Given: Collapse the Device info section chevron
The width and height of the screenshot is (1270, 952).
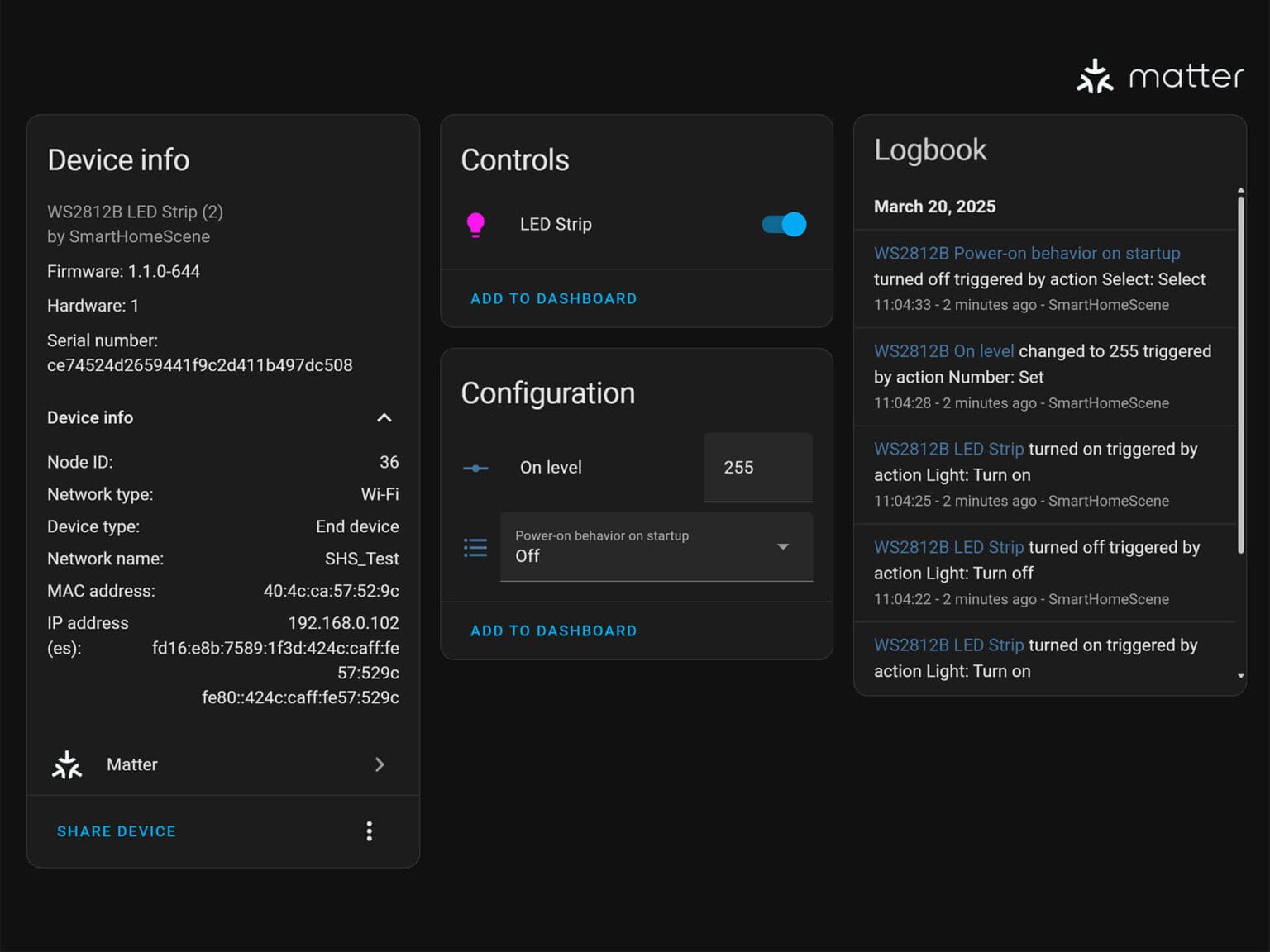Looking at the screenshot, I should tap(384, 418).
